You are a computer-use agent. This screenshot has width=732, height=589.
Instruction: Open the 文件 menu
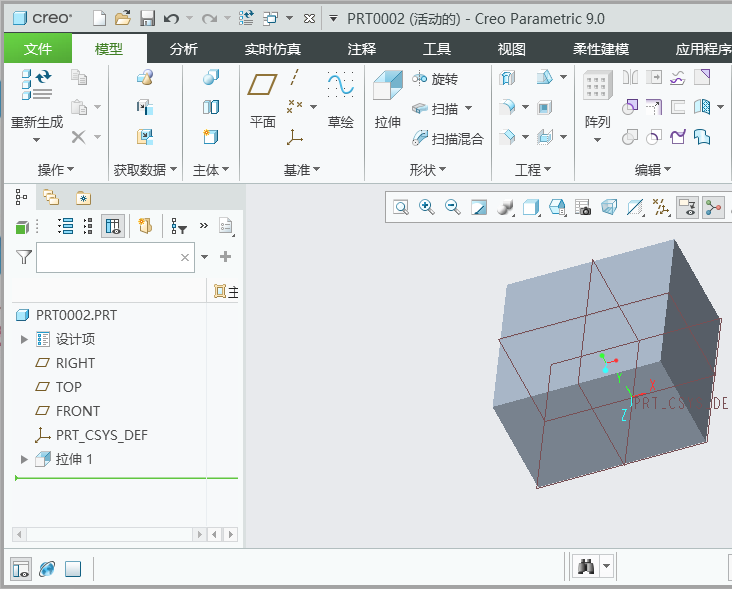[x=38, y=48]
